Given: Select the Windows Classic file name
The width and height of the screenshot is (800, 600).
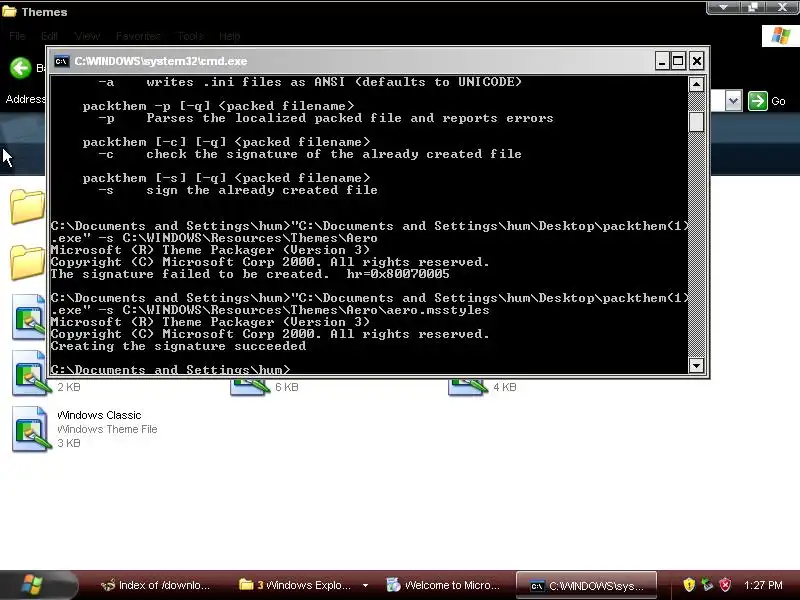Looking at the screenshot, I should click(x=99, y=415).
